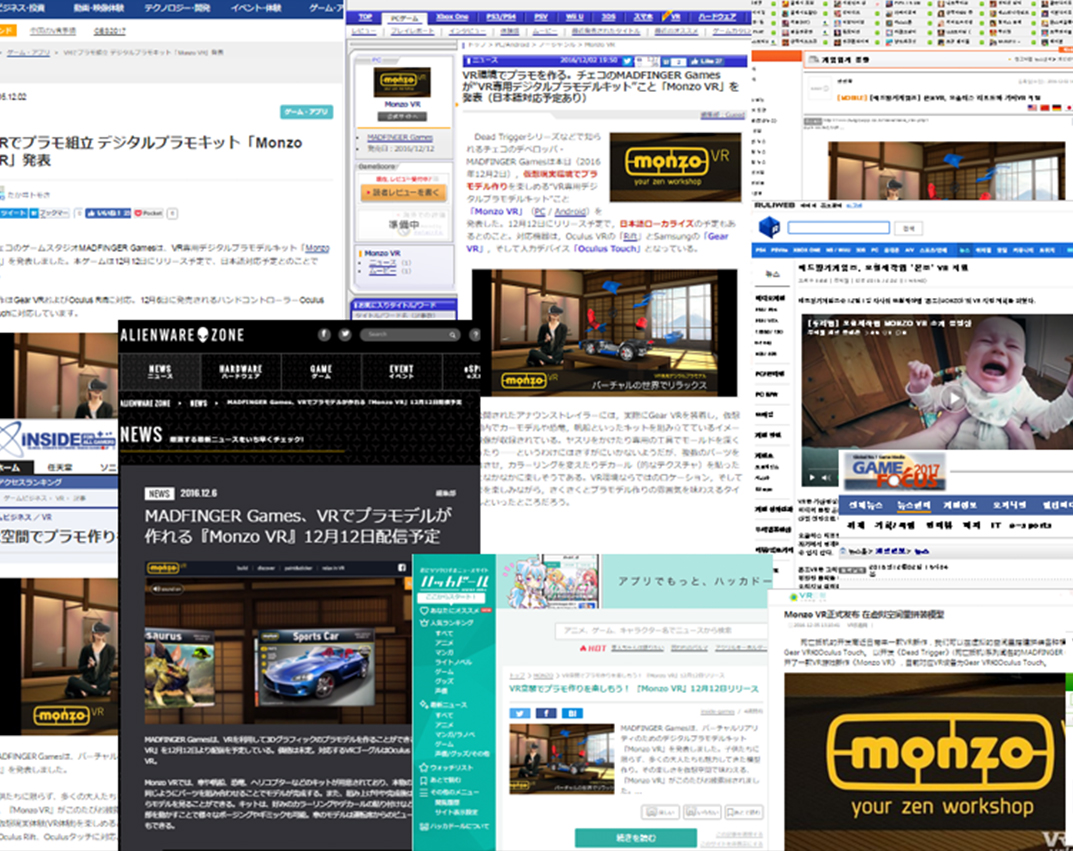Image resolution: width=1073 pixels, height=851 pixels.
Task: Click the NEWS breadcrumb in Alienware Zone
Action: 198,403
